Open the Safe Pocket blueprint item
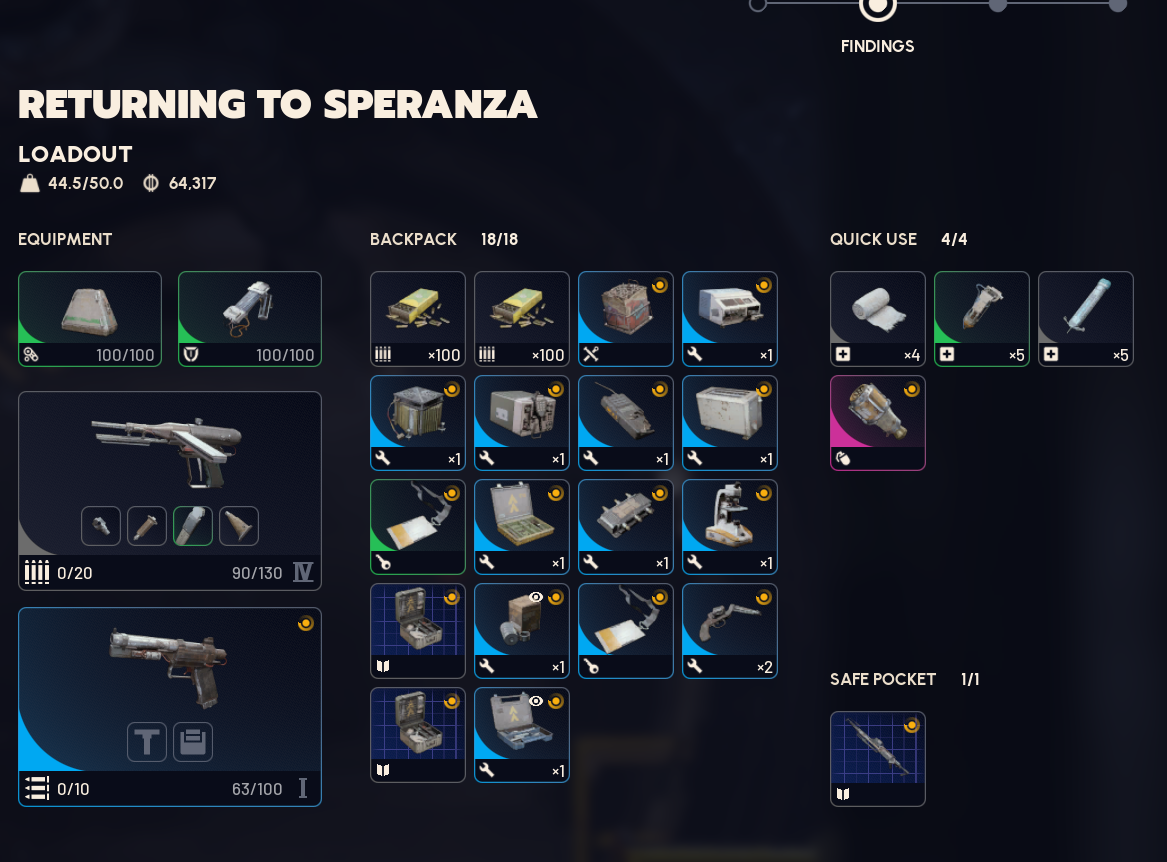1167x862 pixels. click(877, 759)
